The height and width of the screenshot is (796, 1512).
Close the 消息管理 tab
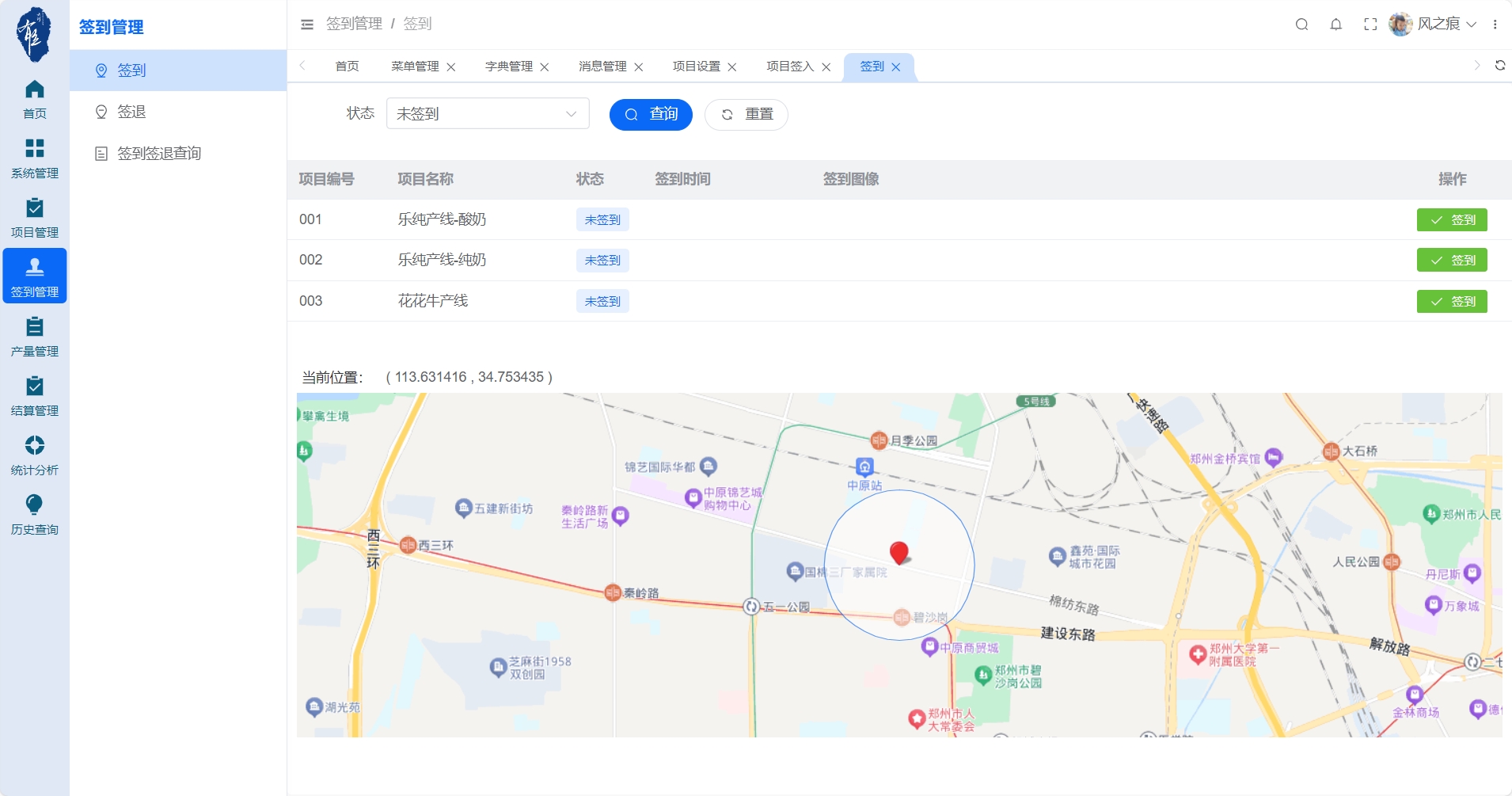pos(639,67)
